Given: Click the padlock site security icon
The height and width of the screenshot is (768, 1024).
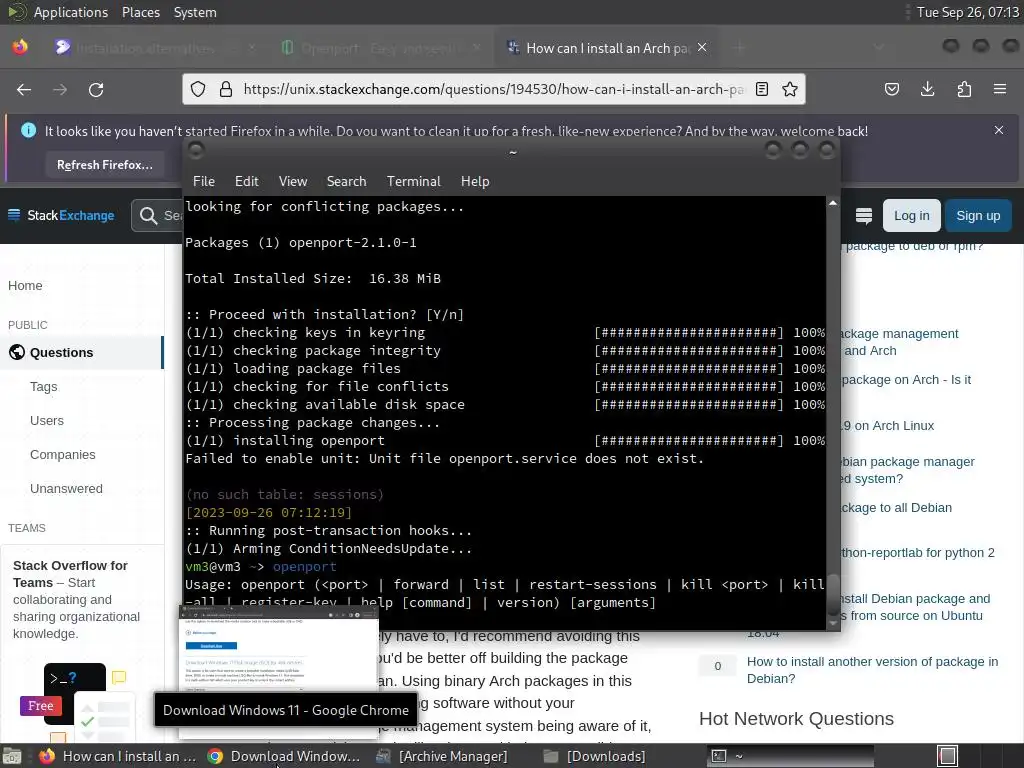Looking at the screenshot, I should pos(225,89).
